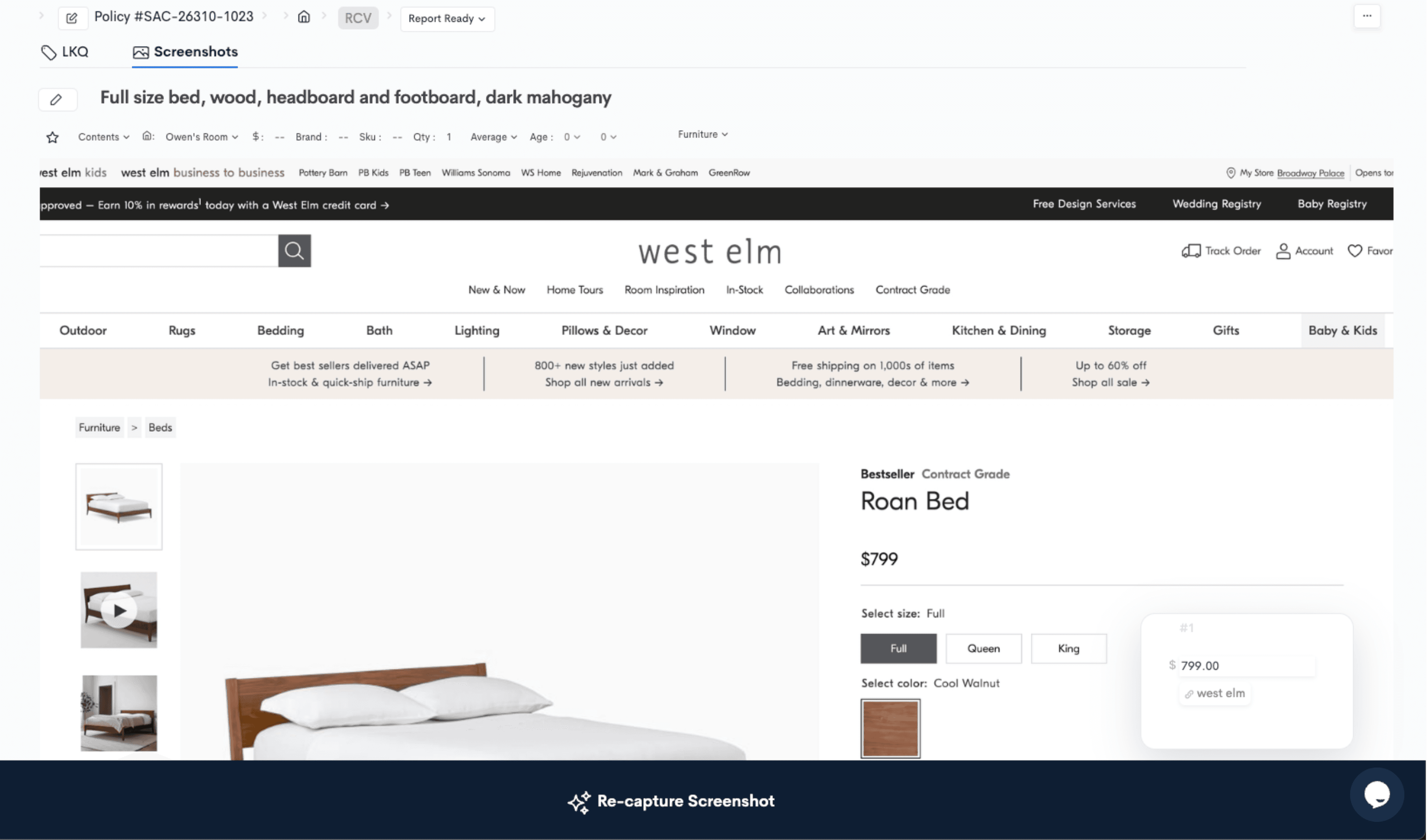Open the three-dot overflow menu top right
Image resolution: width=1427 pixels, height=840 pixels.
tap(1367, 16)
